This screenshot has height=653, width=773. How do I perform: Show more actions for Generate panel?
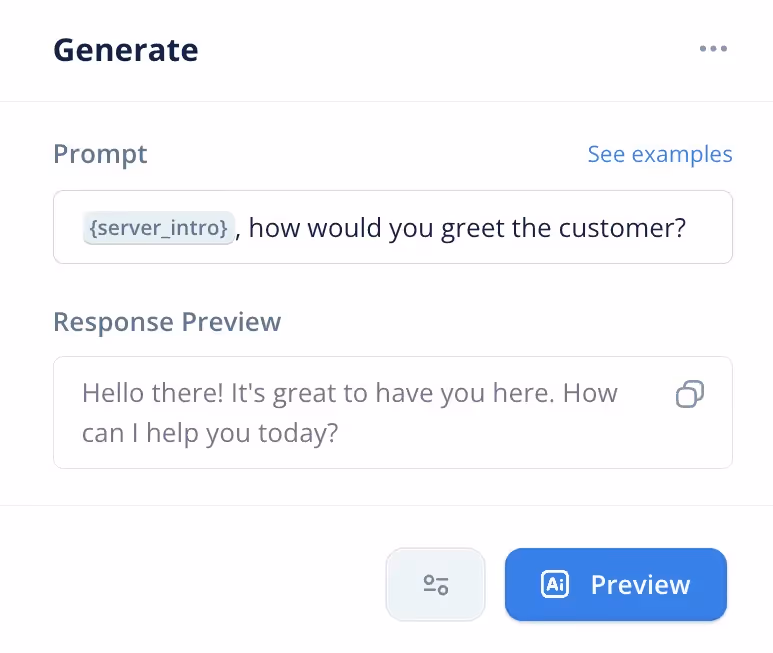pyautogui.click(x=713, y=48)
